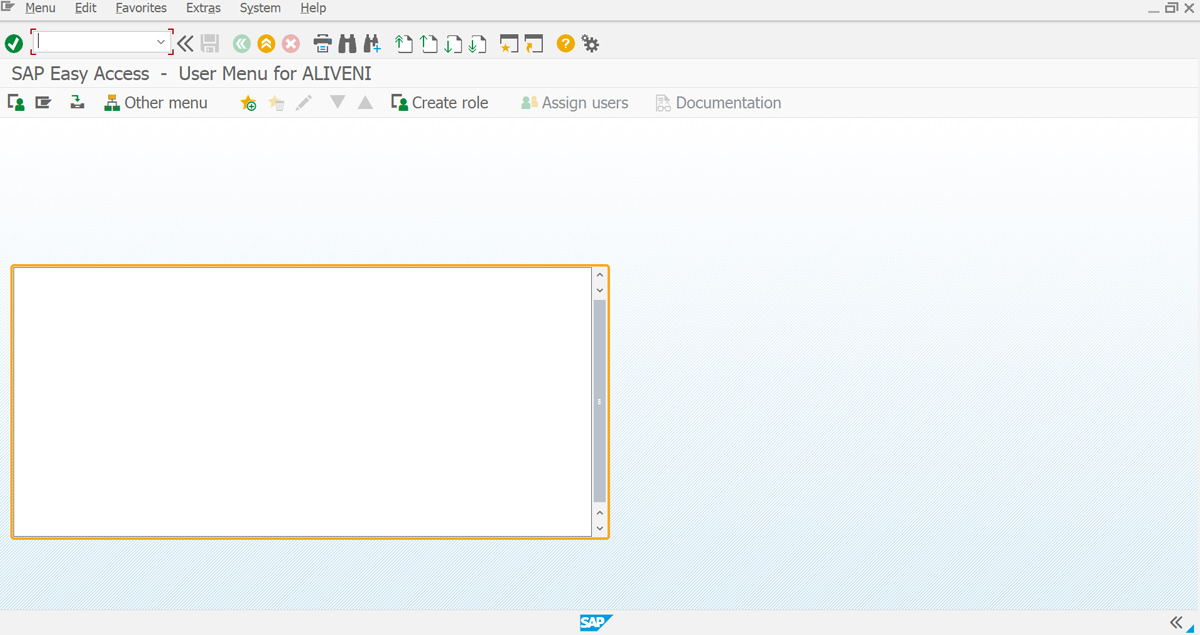
Task: Click the vertical scrollbar thumb
Action: point(600,401)
